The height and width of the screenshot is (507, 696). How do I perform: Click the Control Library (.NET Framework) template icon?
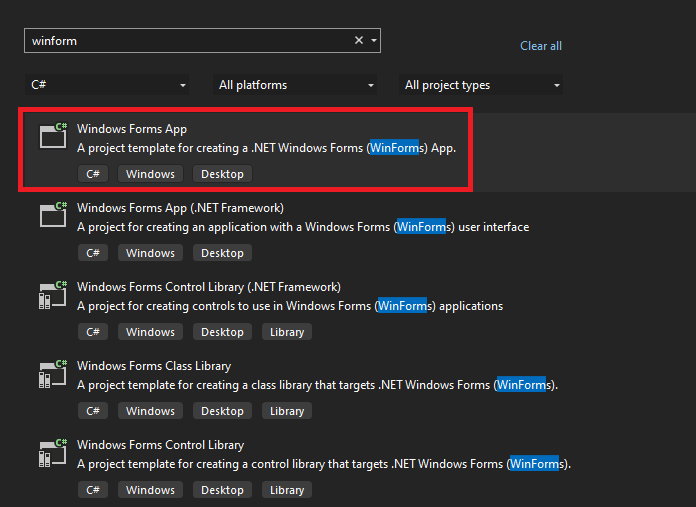pyautogui.click(x=53, y=293)
